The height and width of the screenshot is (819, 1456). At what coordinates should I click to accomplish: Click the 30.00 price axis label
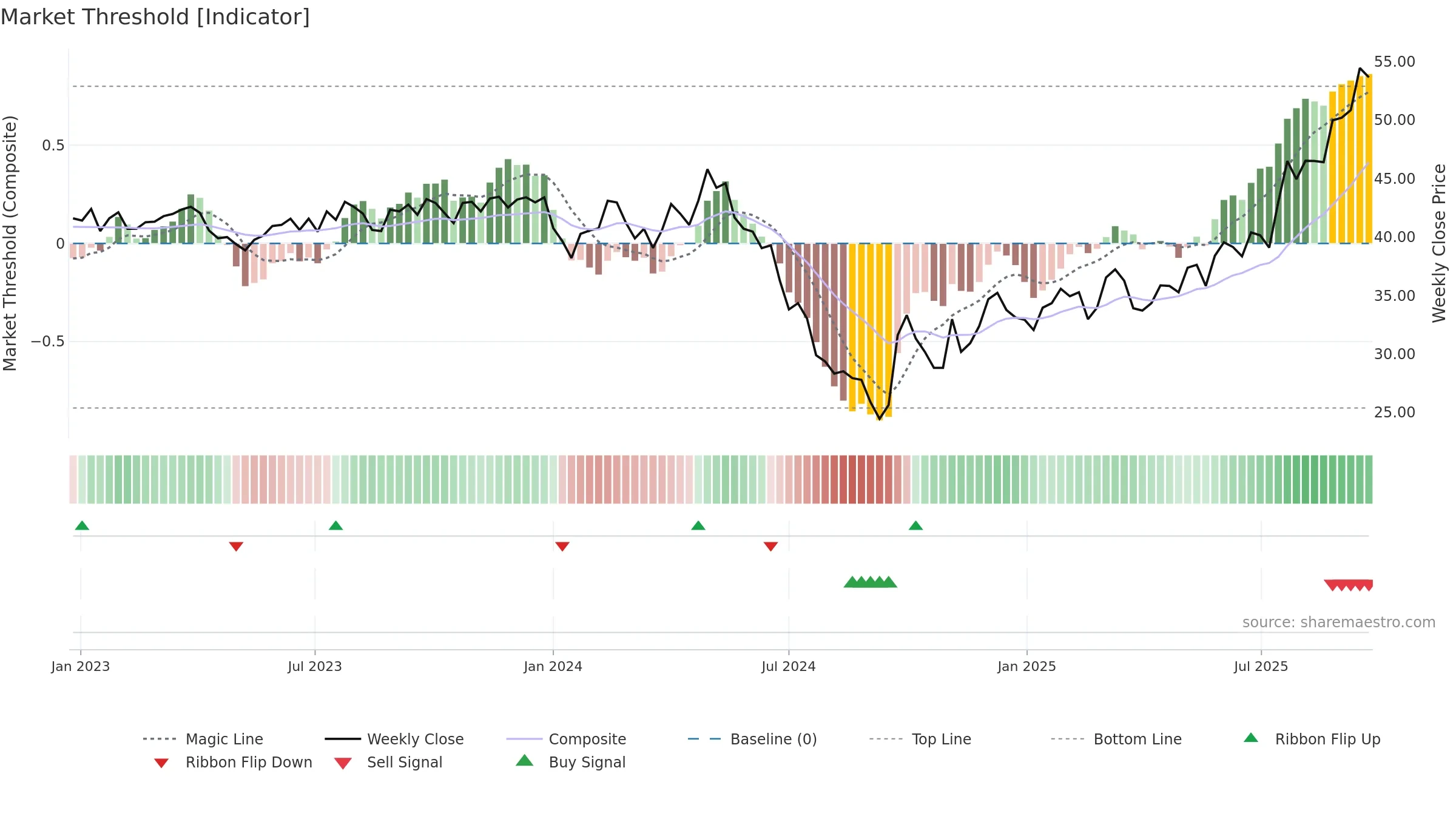tap(1395, 354)
